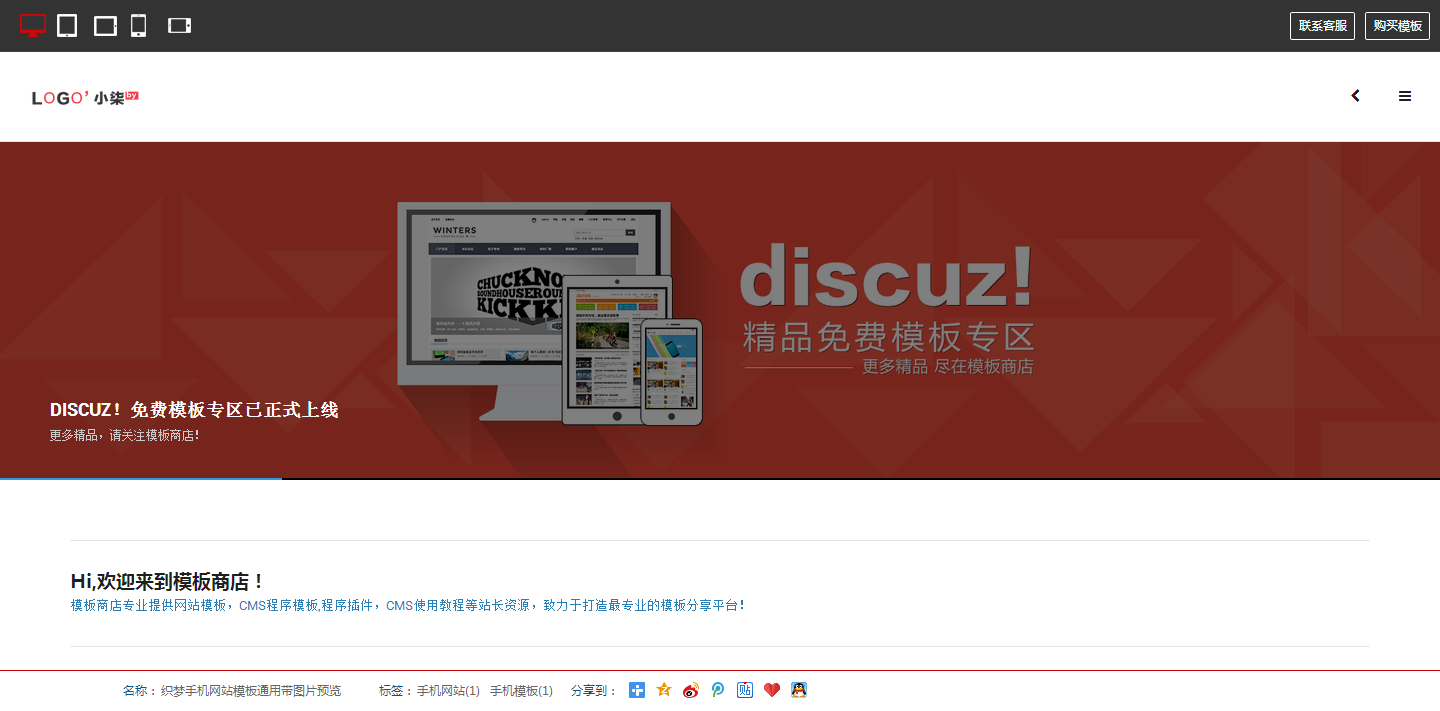Click the LOGO 小柒 site logo
The image size is (1440, 711).
tap(85, 97)
